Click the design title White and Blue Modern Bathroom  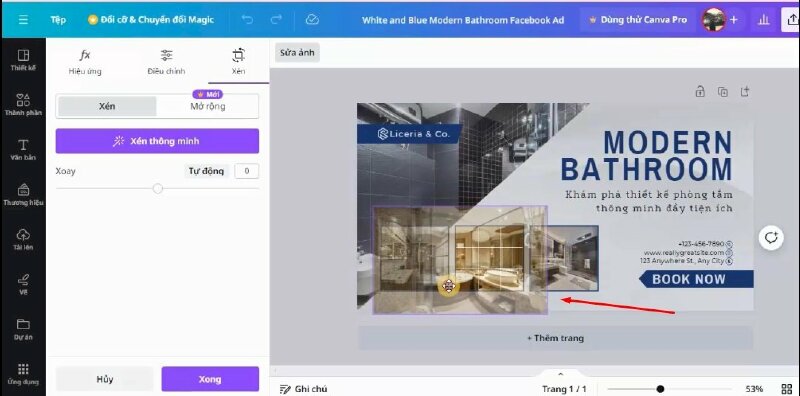tap(463, 20)
